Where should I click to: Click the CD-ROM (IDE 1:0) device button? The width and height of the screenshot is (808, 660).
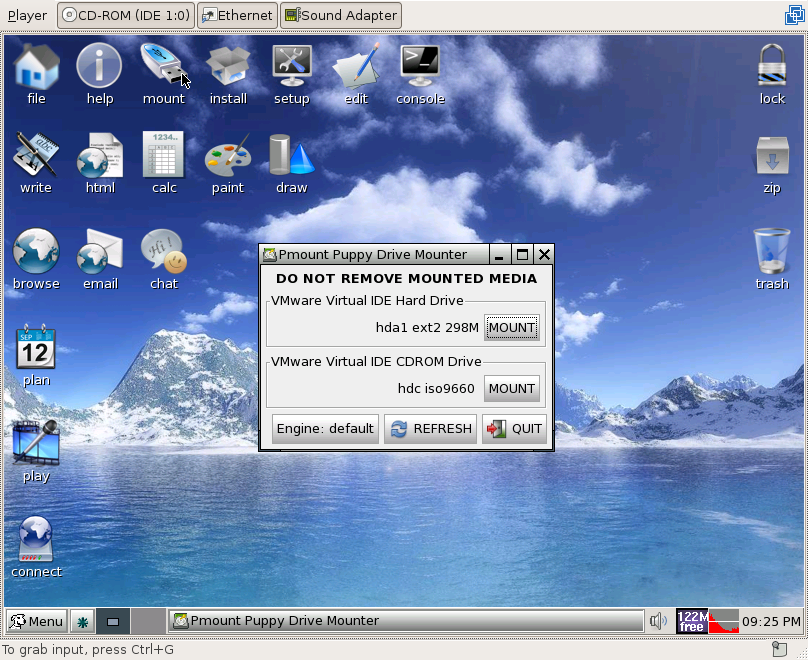(126, 15)
